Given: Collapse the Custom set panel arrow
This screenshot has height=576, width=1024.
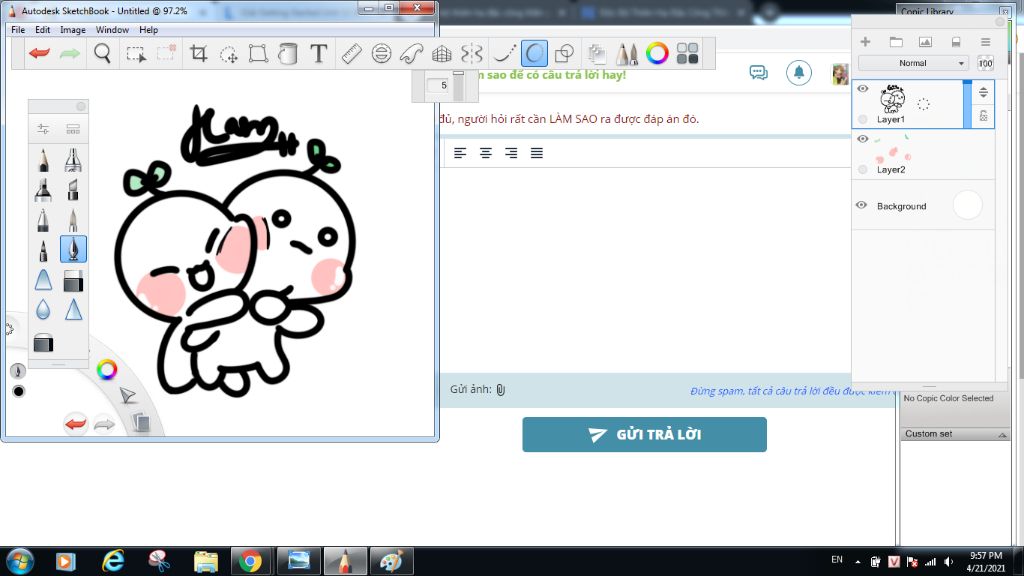Looking at the screenshot, I should coord(1002,434).
